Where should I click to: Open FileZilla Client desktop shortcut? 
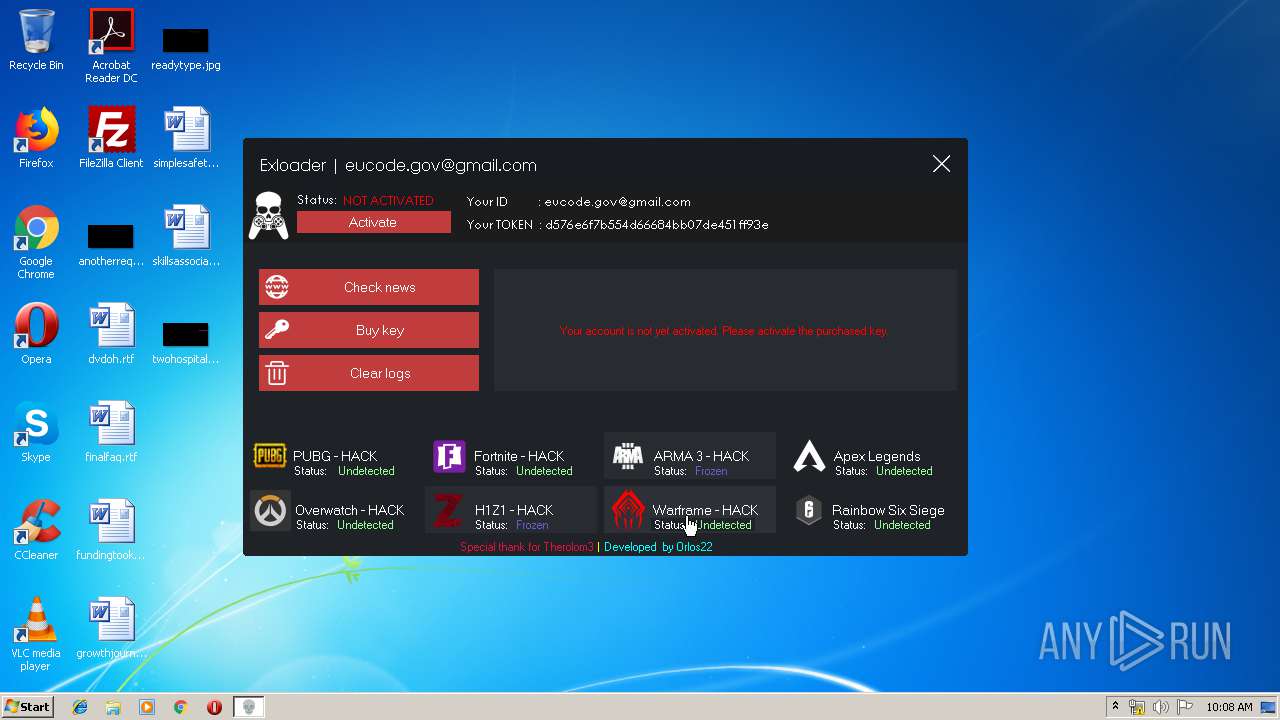[x=111, y=138]
